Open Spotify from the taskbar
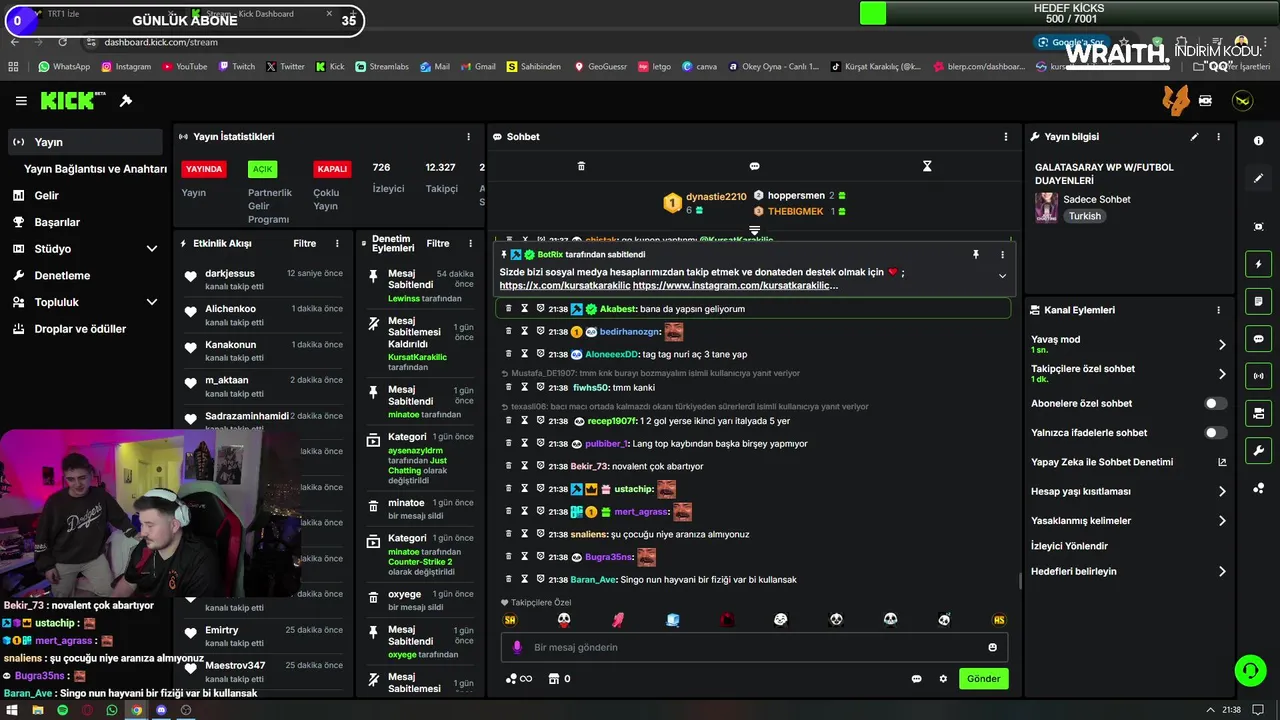Image resolution: width=1280 pixels, height=720 pixels. 62,710
